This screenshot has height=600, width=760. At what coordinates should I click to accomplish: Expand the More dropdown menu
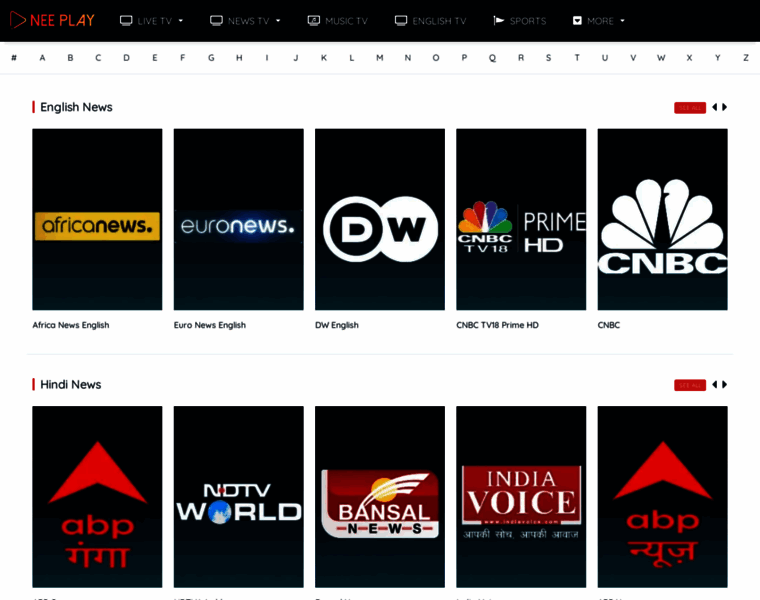coord(599,21)
